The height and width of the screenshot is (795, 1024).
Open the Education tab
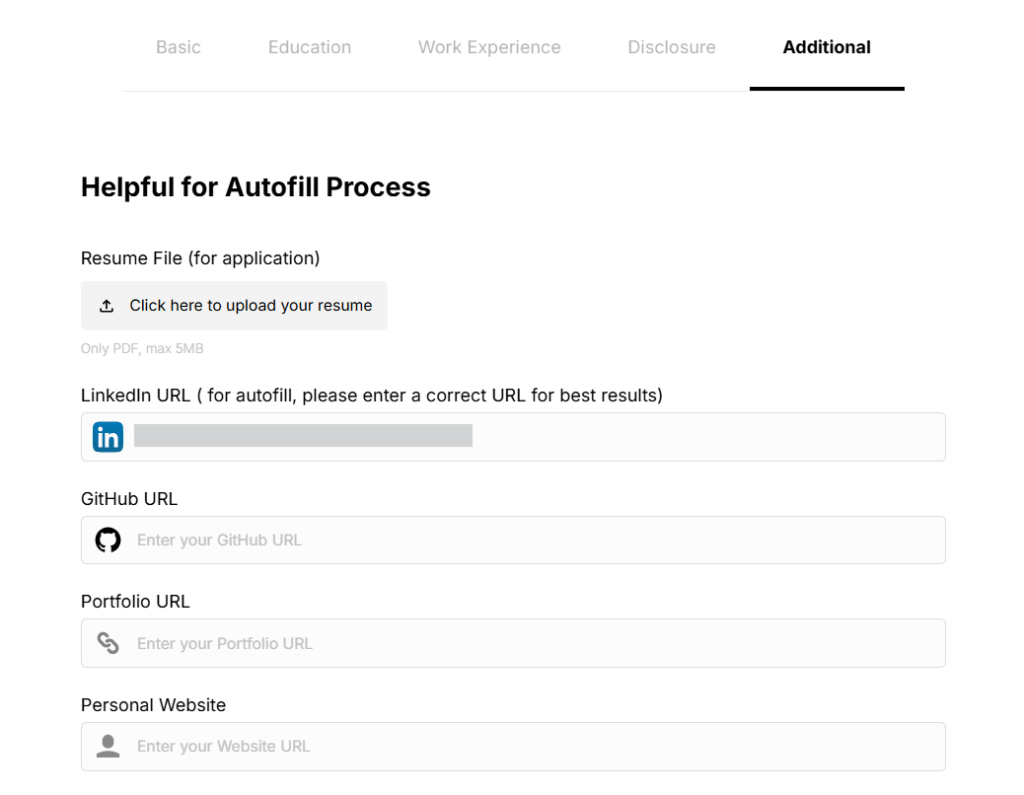(309, 47)
